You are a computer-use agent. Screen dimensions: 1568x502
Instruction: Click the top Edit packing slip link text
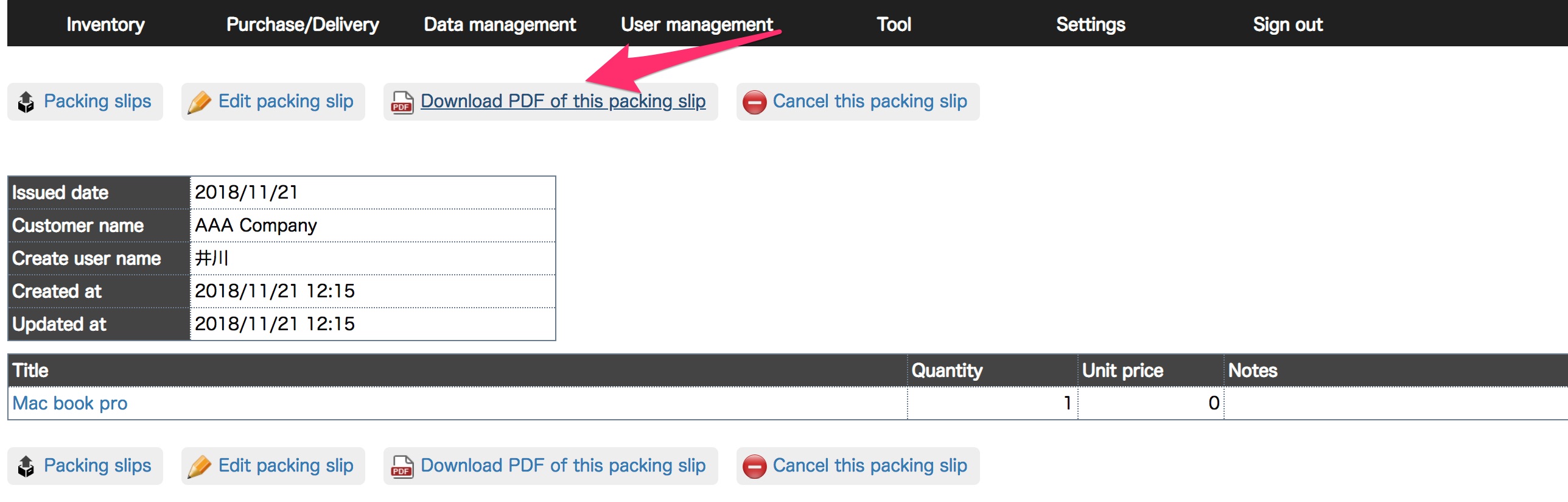pos(286,101)
